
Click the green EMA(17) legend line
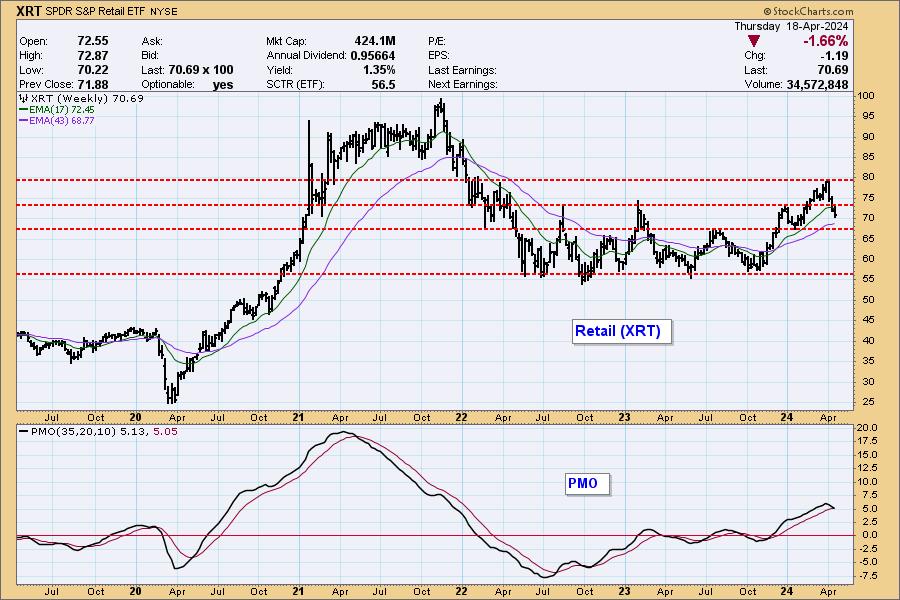click(24, 110)
